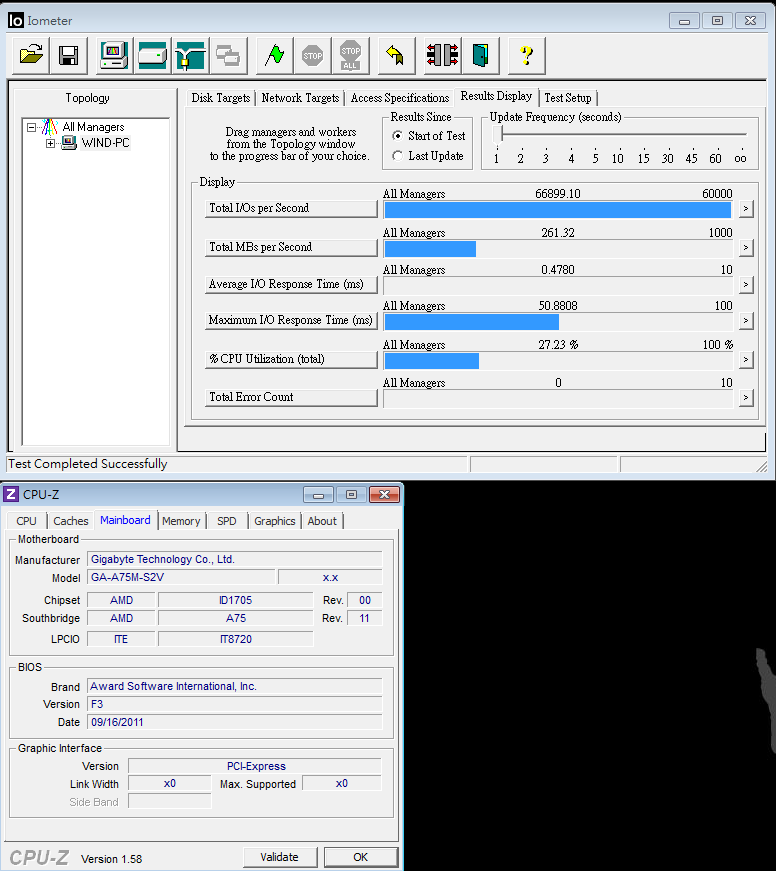Open Iometer help question mark
776x871 pixels.
(527, 55)
